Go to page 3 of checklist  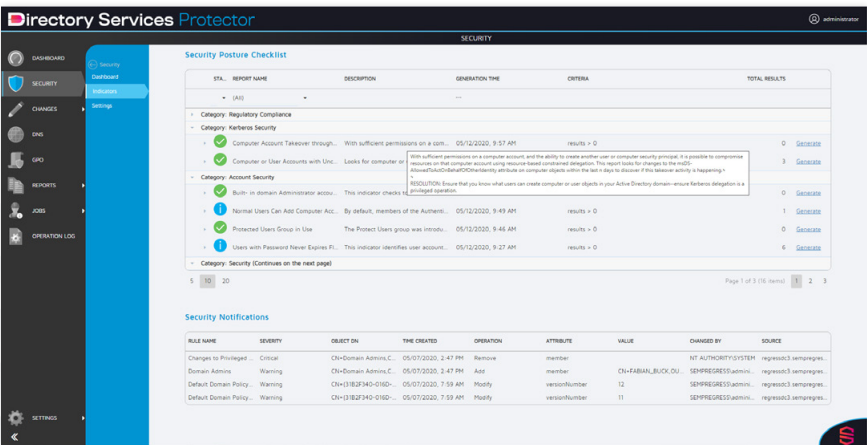(824, 281)
